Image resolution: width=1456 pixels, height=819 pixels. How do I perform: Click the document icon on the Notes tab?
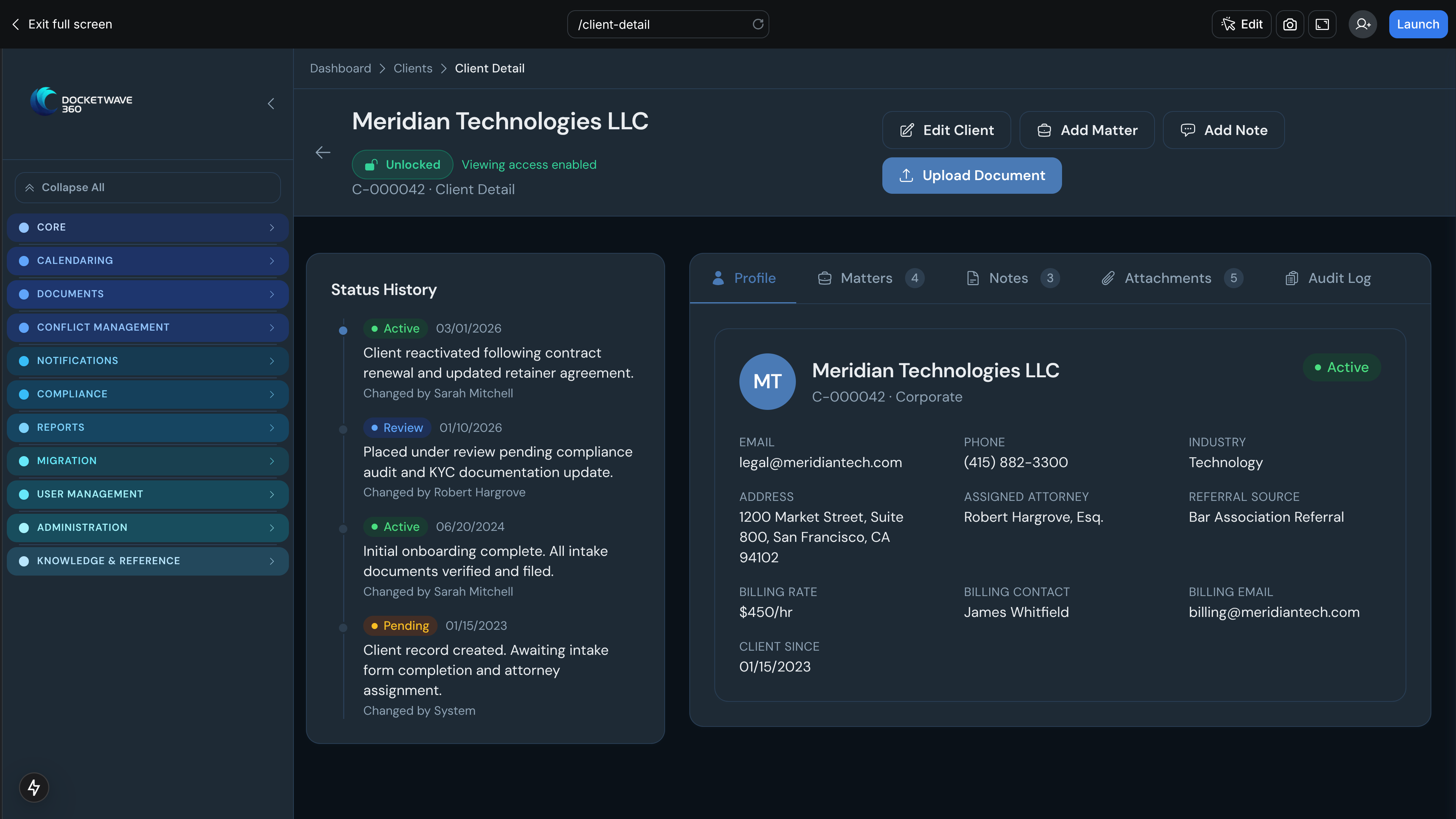pos(973,278)
